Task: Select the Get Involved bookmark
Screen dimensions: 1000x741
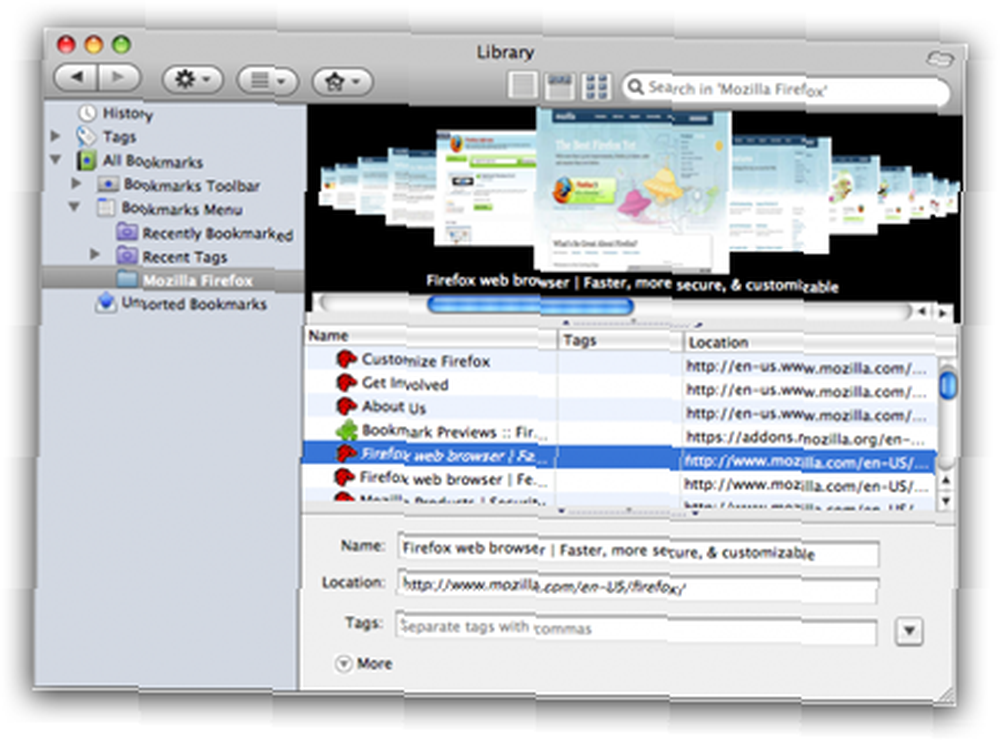Action: point(404,384)
